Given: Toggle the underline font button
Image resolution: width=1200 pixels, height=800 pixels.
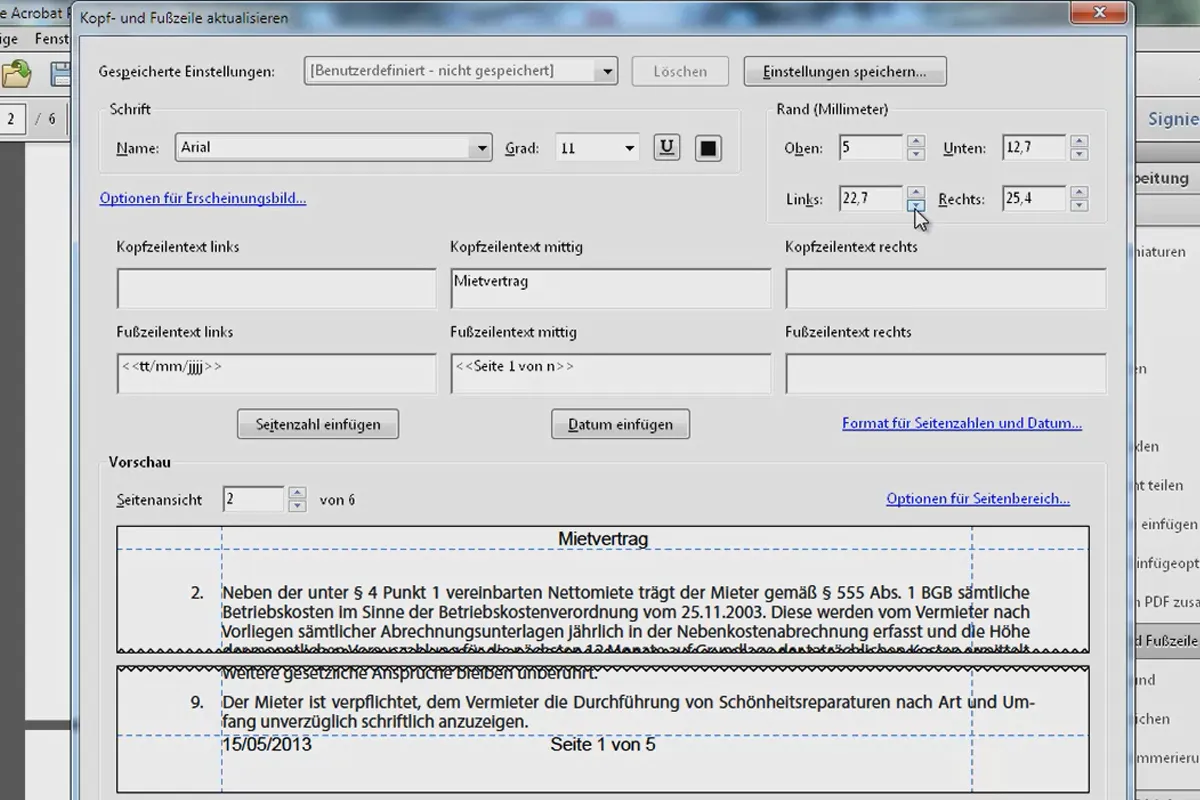Looking at the screenshot, I should pos(667,148).
